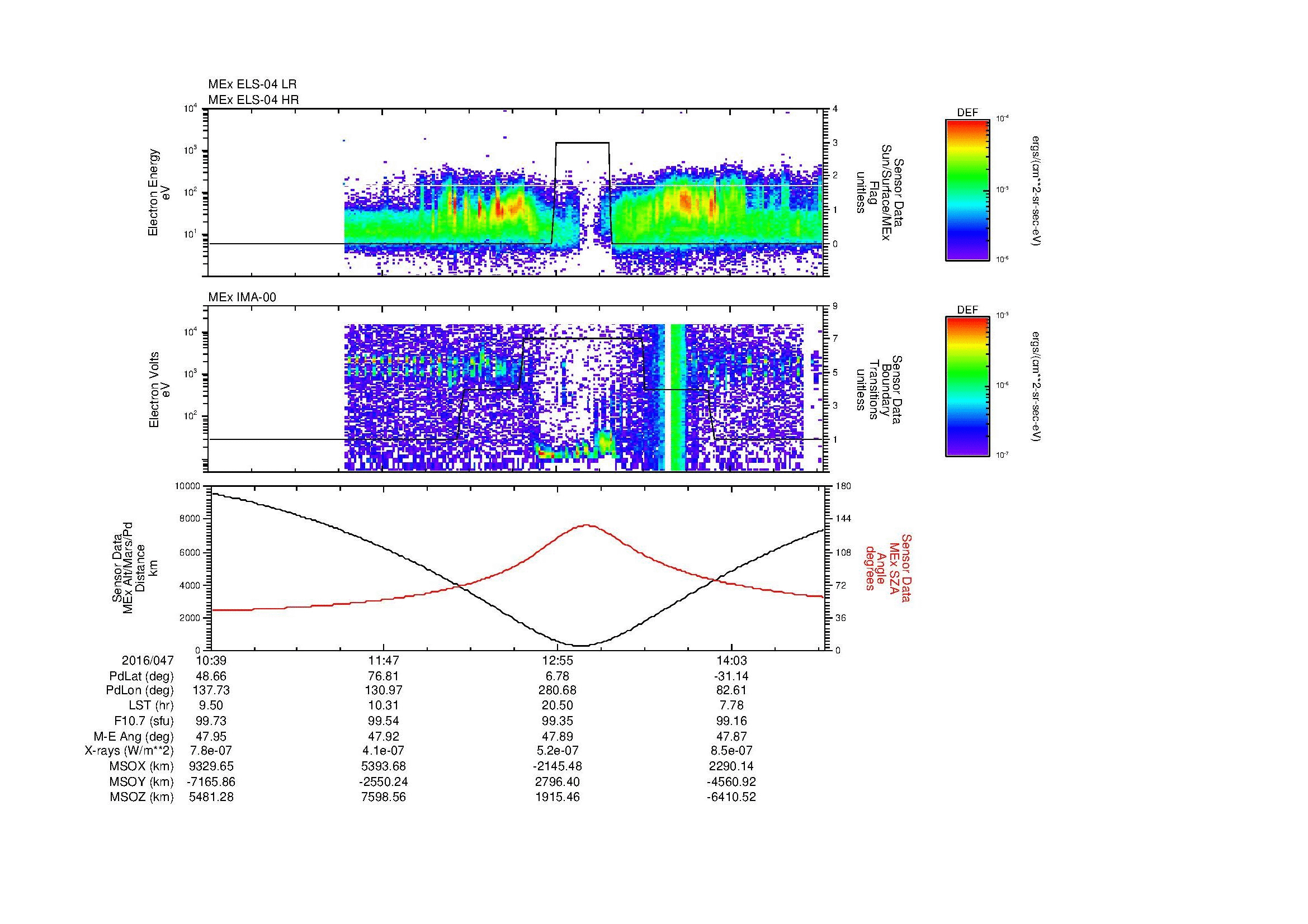Image resolution: width=1308 pixels, height=924 pixels.
Task: Click the 12:55 time tick label
Action: click(557, 660)
